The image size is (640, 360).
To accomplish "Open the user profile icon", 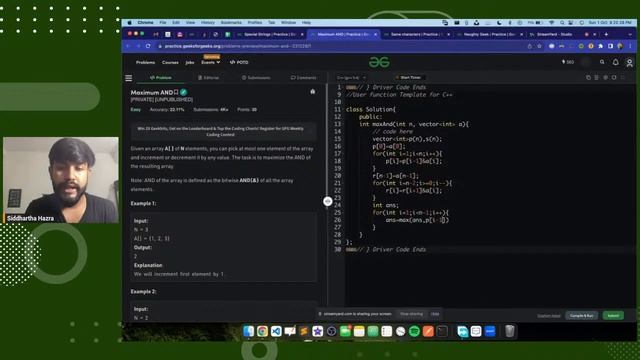I will [629, 62].
